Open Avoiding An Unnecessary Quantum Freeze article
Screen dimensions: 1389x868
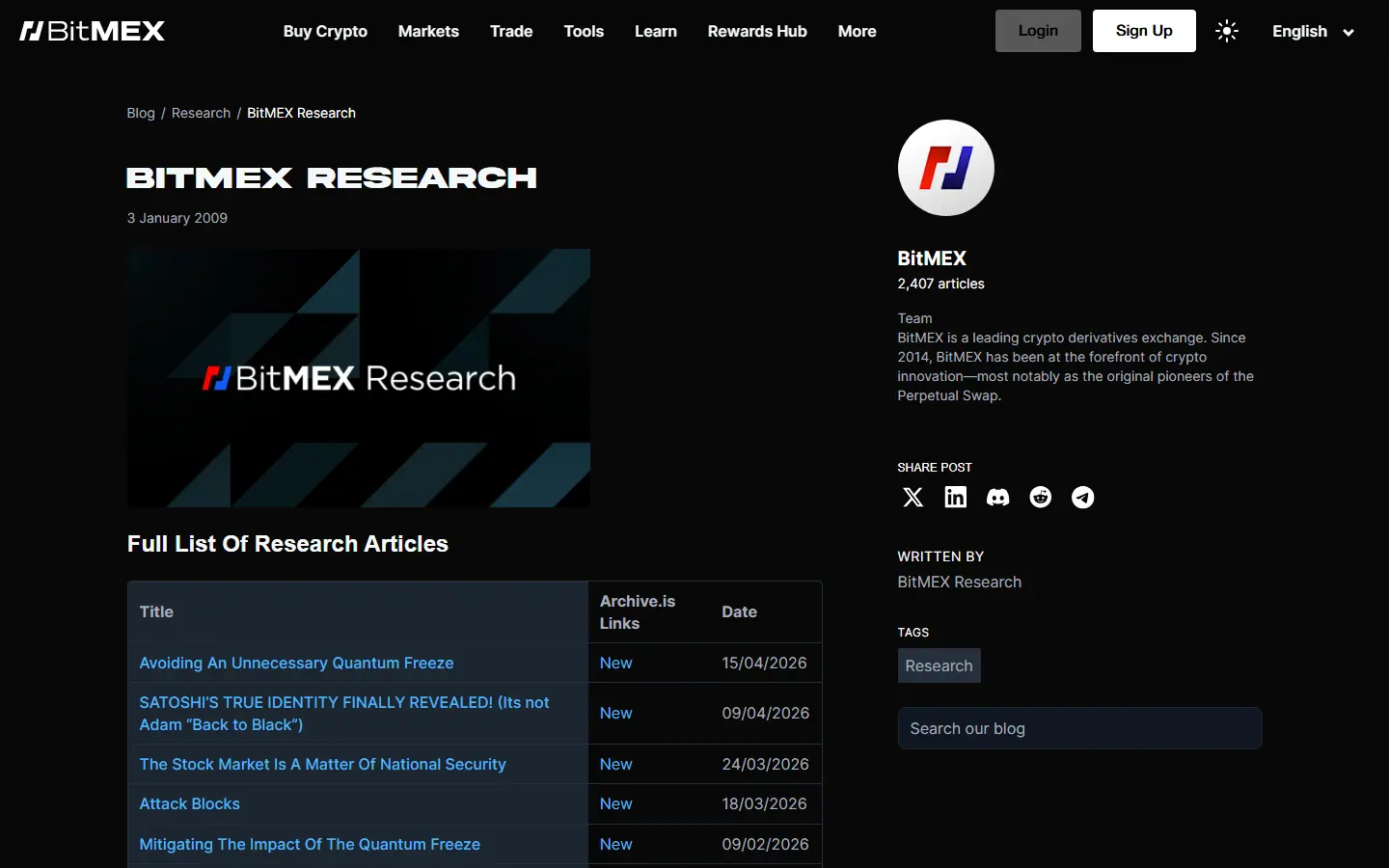(x=296, y=663)
